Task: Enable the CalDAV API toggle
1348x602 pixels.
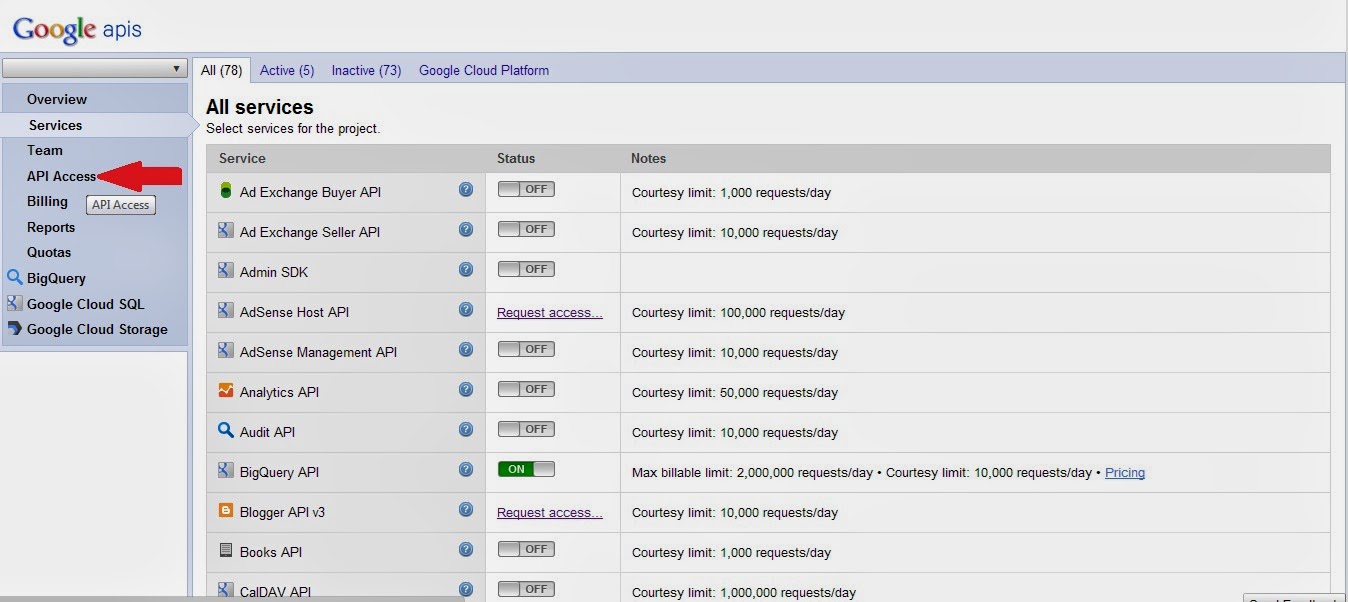Action: 526,589
